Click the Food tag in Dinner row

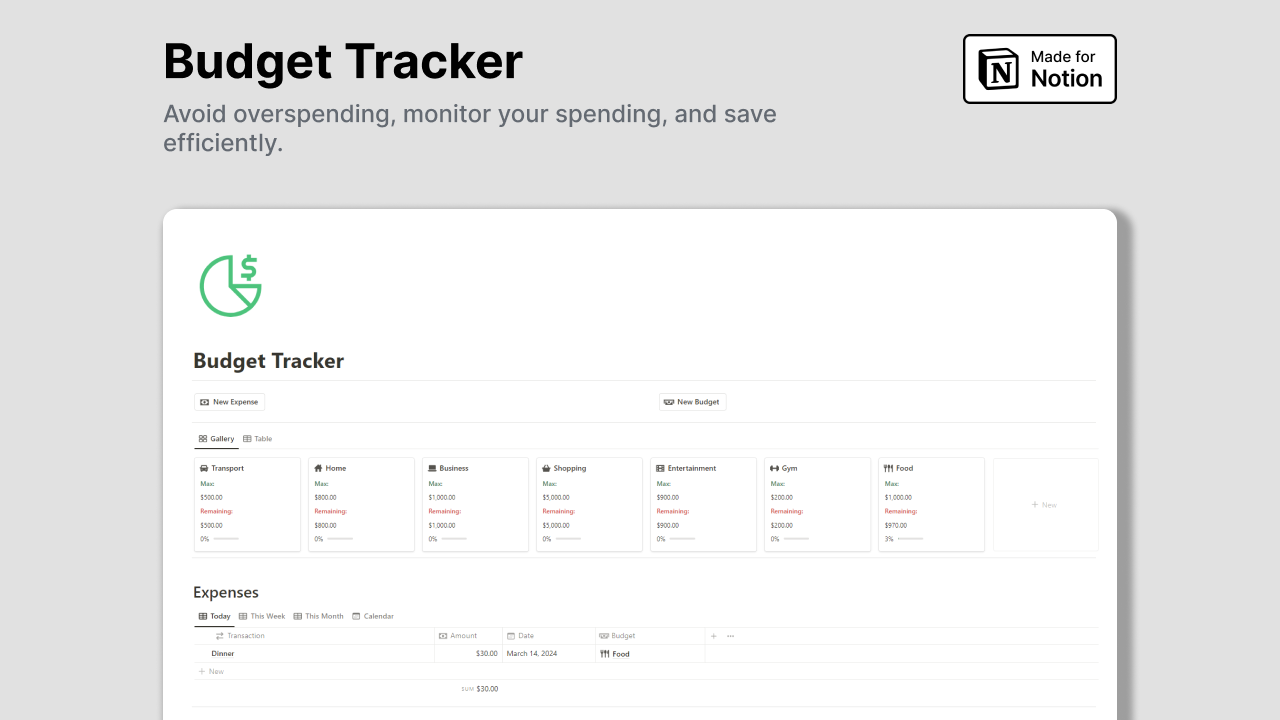click(615, 654)
